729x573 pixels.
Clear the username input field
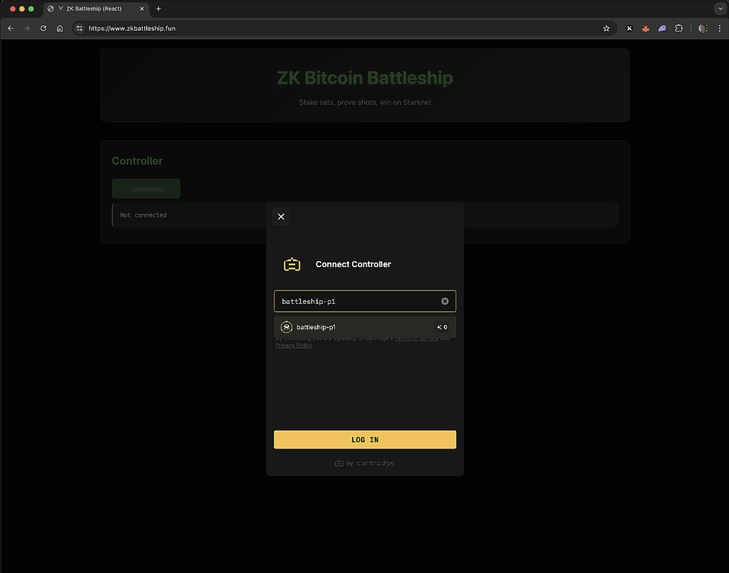[445, 301]
